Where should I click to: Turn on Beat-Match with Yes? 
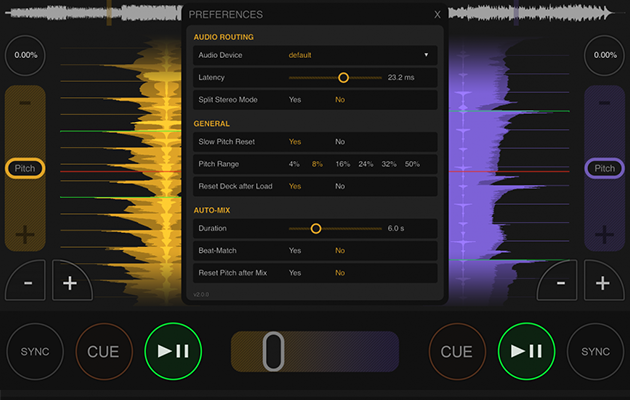click(x=295, y=251)
